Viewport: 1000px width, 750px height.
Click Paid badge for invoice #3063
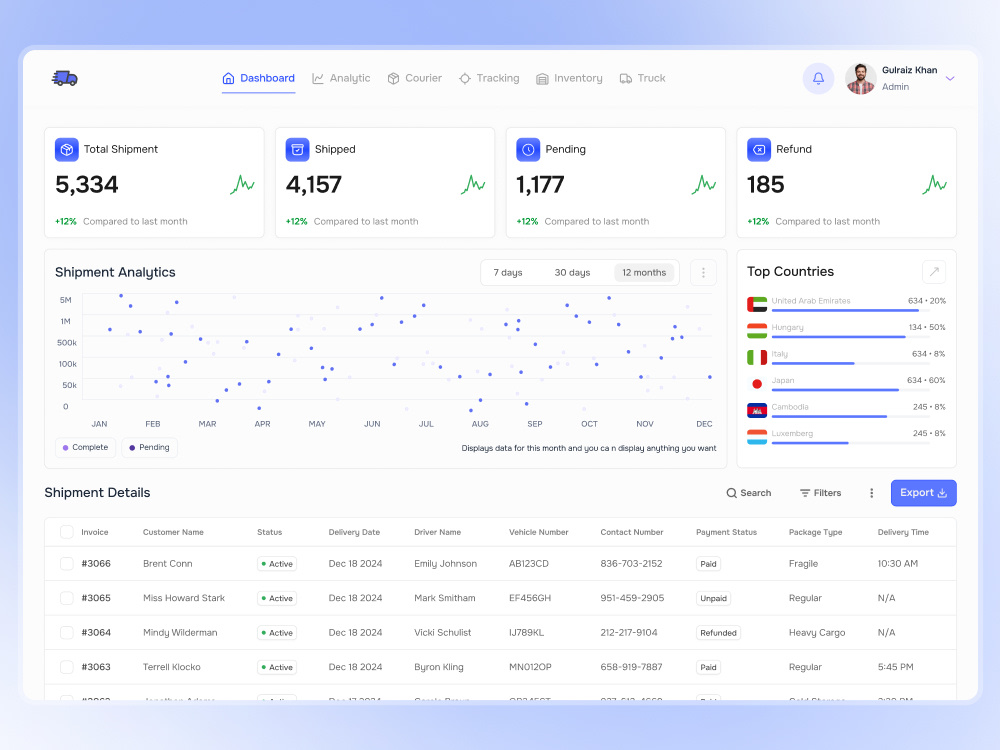point(708,667)
